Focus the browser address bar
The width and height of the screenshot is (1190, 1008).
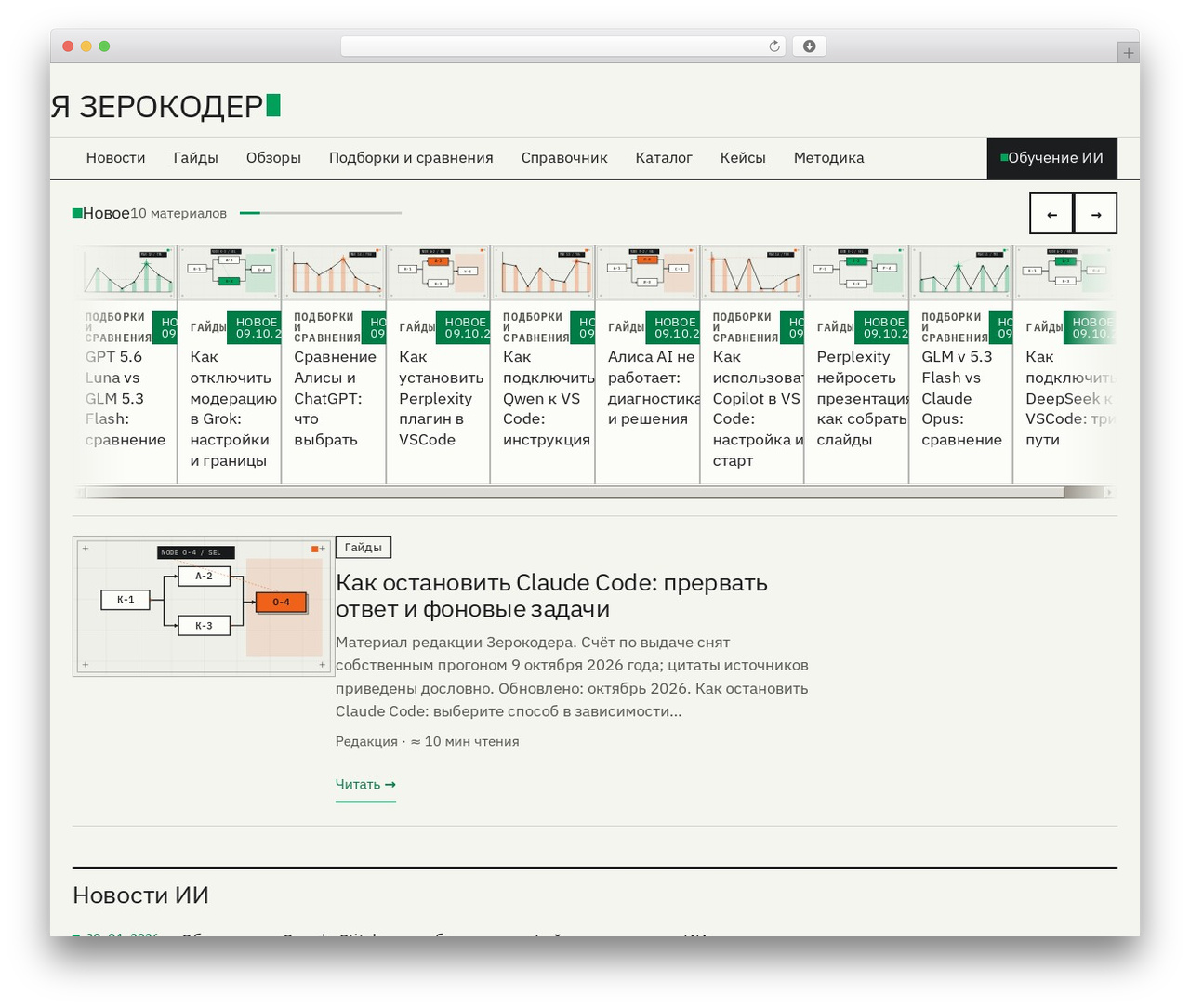point(562,46)
